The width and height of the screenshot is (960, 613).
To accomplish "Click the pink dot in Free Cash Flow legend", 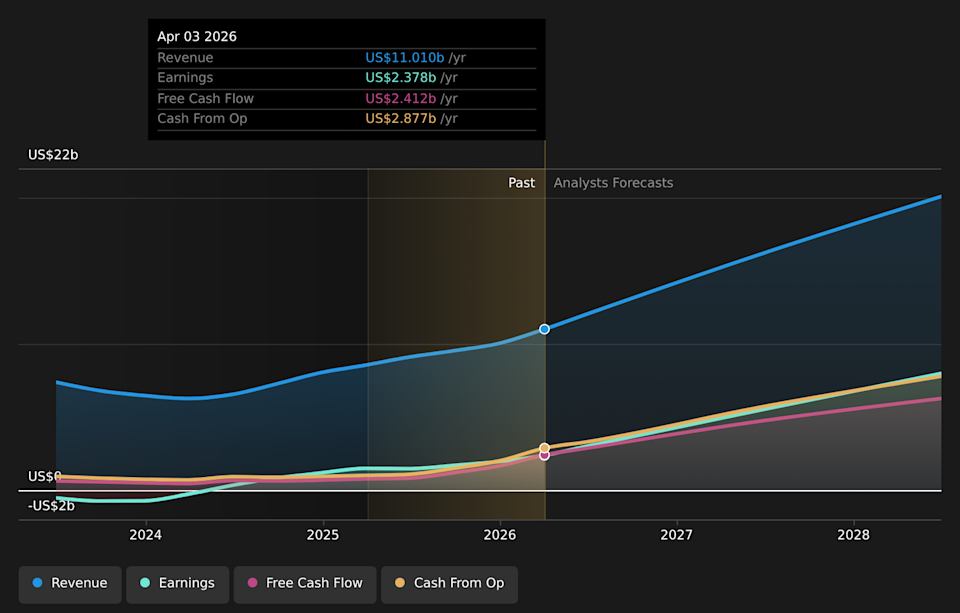I will pyautogui.click(x=252, y=583).
